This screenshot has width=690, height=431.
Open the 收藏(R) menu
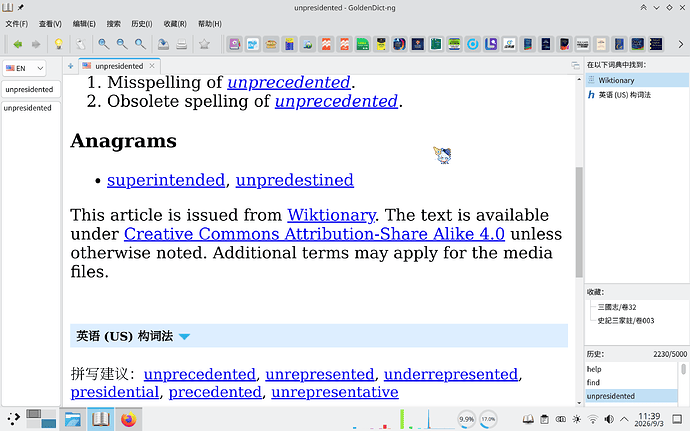tap(175, 24)
